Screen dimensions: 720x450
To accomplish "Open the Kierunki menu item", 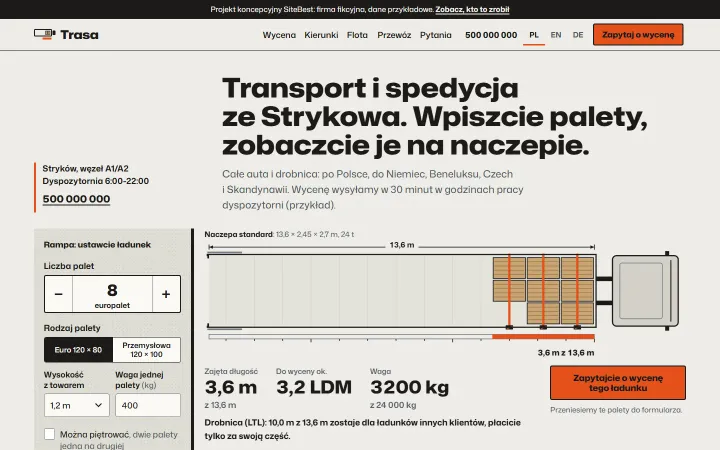I will click(321, 35).
